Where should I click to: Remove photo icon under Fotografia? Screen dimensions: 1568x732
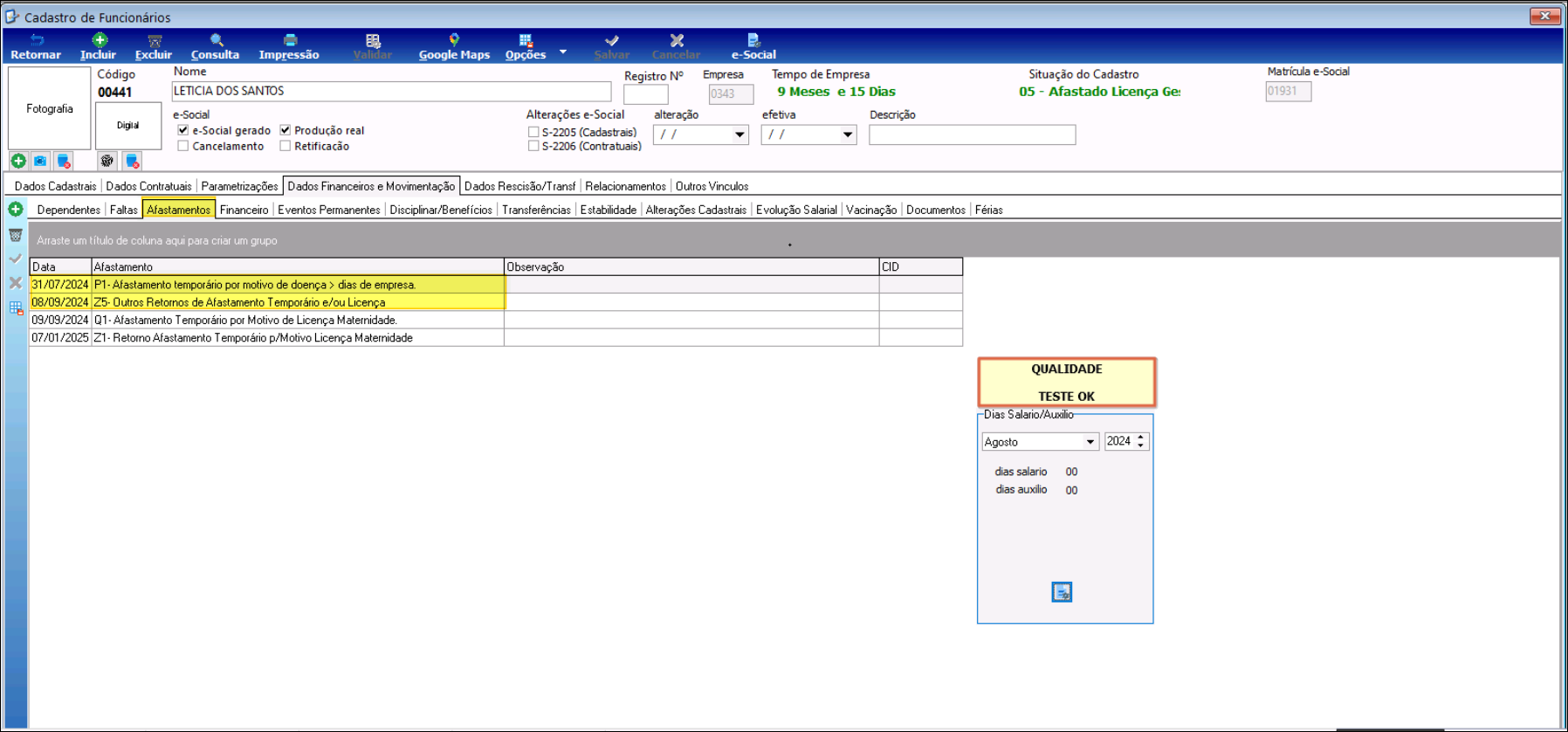(63, 161)
